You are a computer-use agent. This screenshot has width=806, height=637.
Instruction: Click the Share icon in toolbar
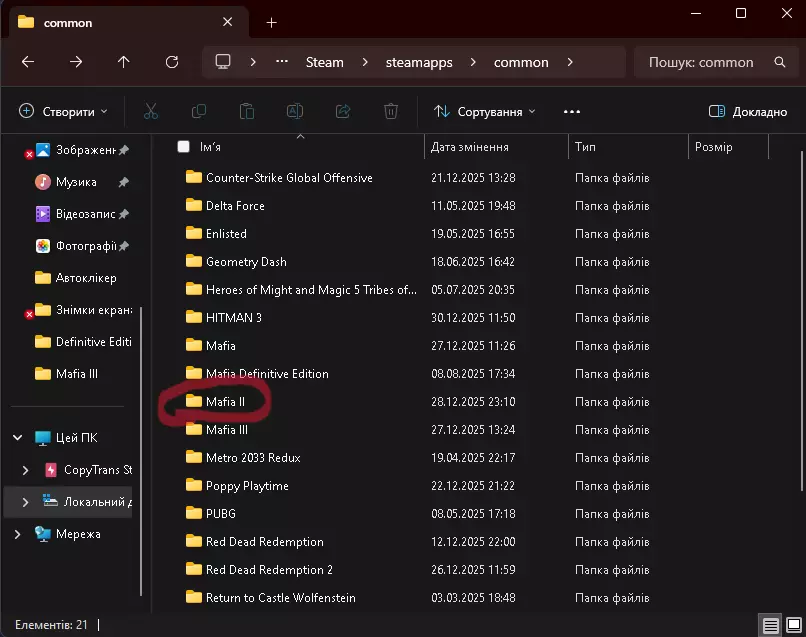pyautogui.click(x=343, y=112)
